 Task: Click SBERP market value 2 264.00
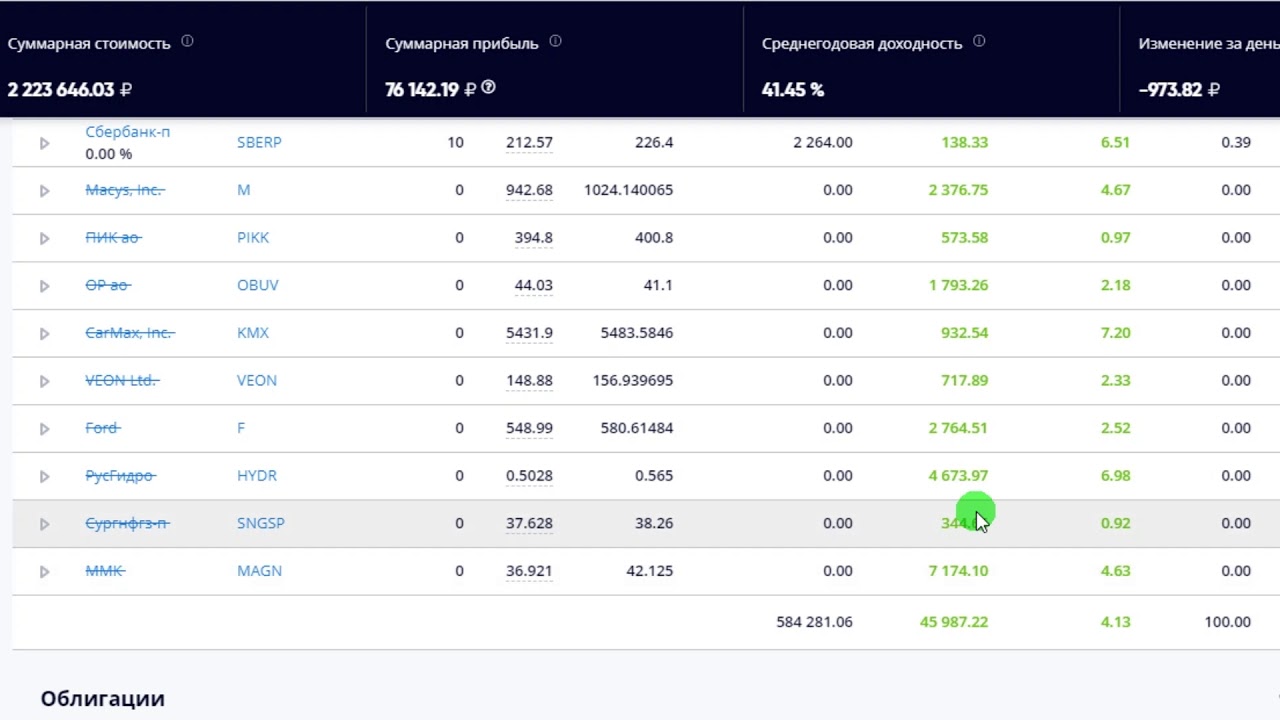tap(823, 142)
